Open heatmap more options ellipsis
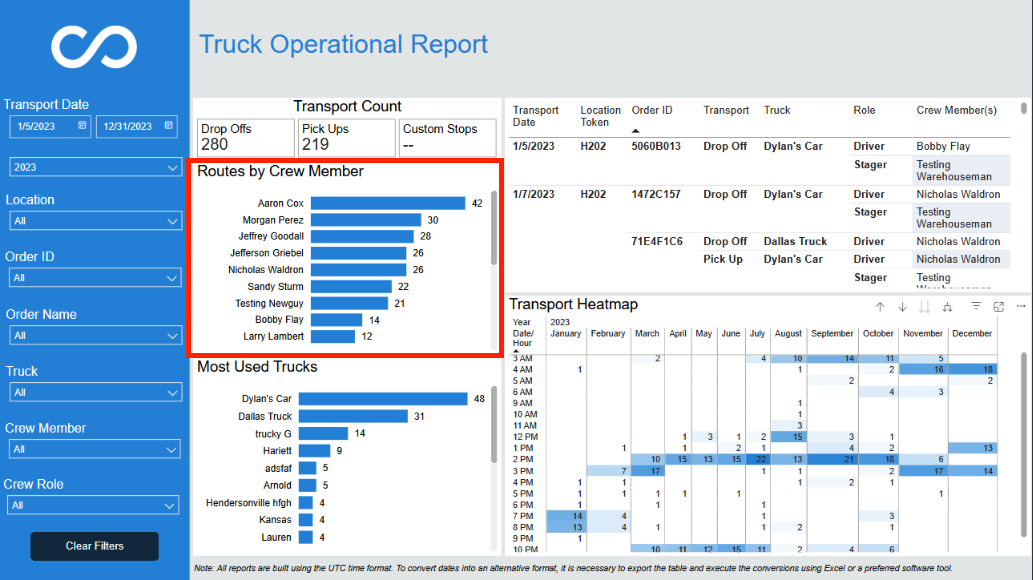The height and width of the screenshot is (580, 1033). 1021,306
